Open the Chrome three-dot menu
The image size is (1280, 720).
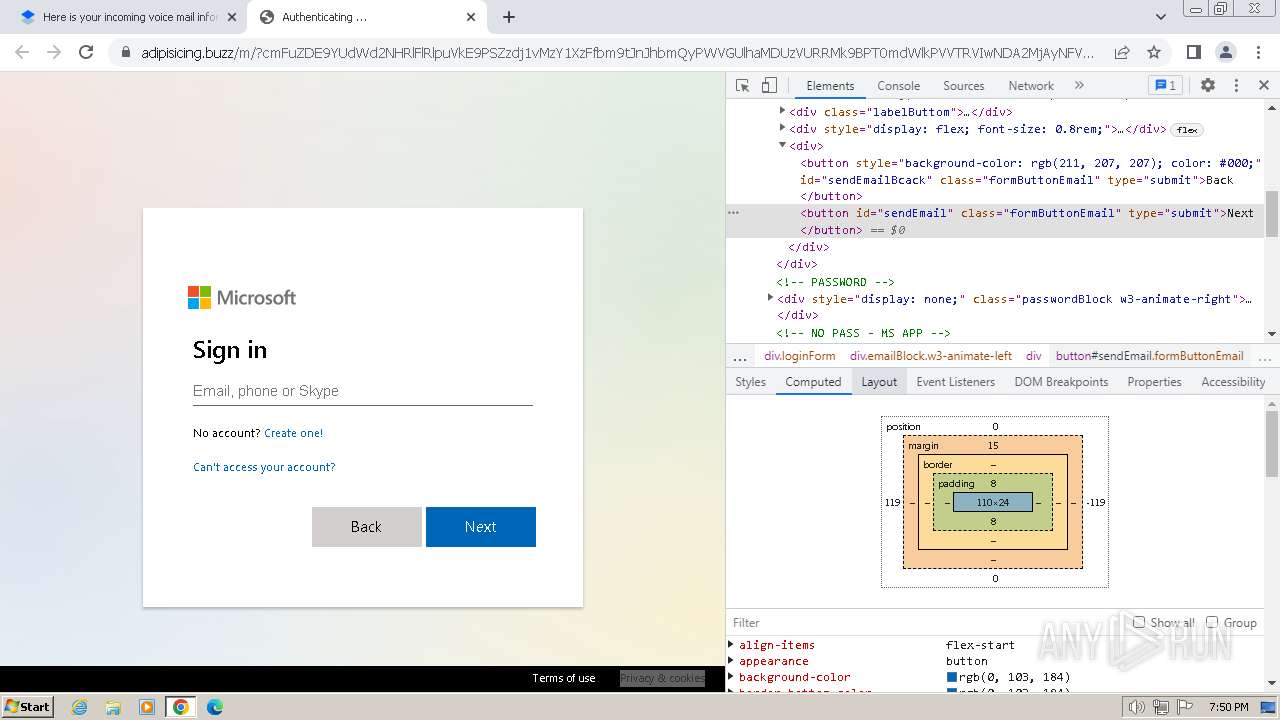pyautogui.click(x=1256, y=52)
